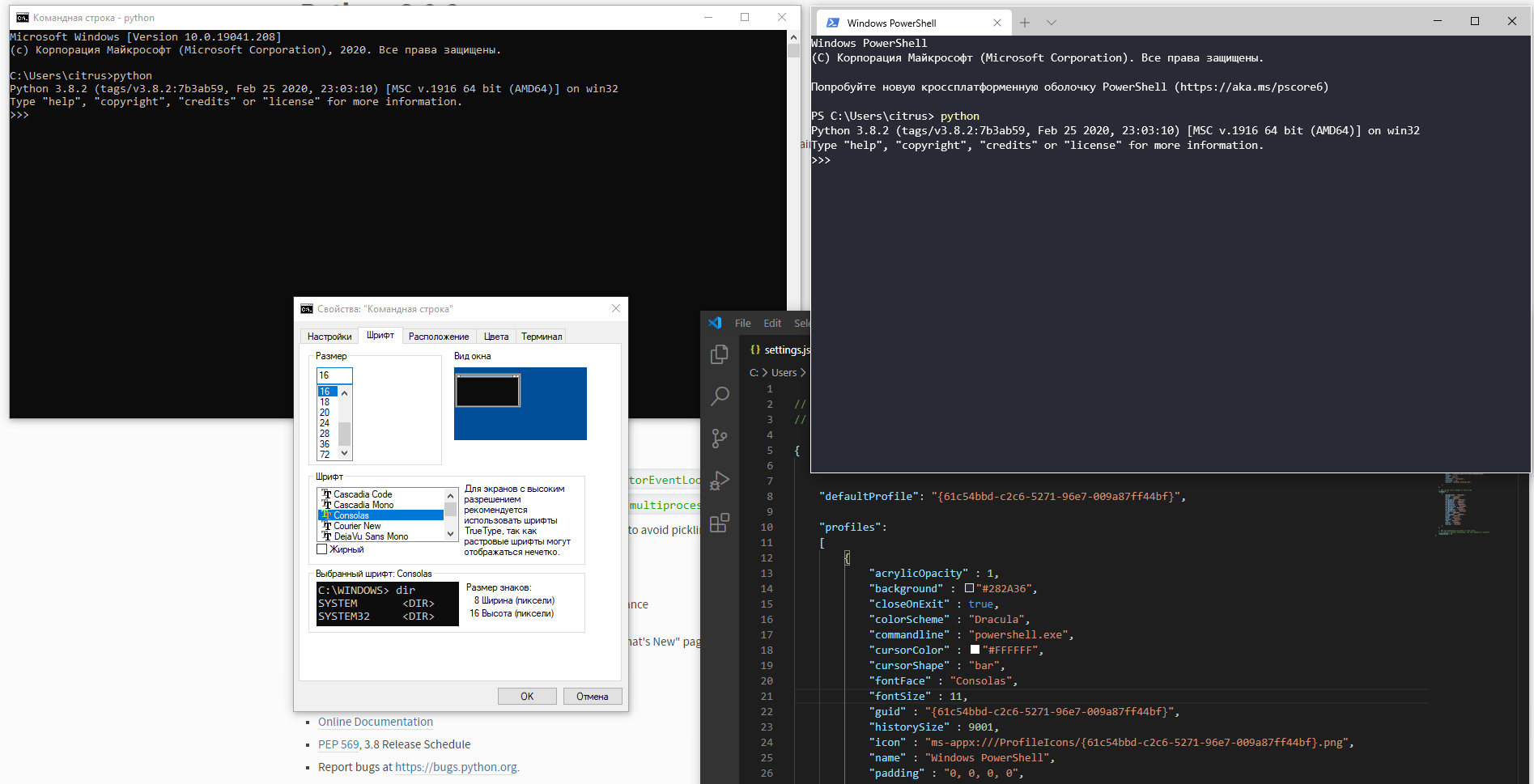Image resolution: width=1534 pixels, height=784 pixels.
Task: Select Cascadia Mono font
Action: point(380,505)
